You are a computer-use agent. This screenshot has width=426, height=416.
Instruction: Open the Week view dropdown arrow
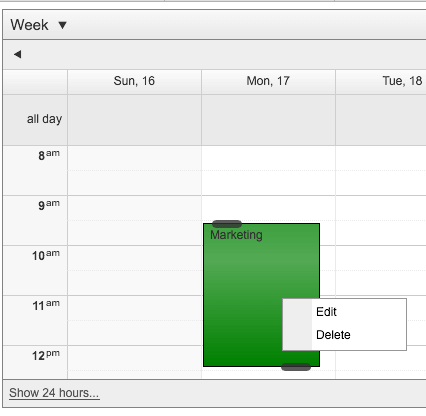(62, 25)
